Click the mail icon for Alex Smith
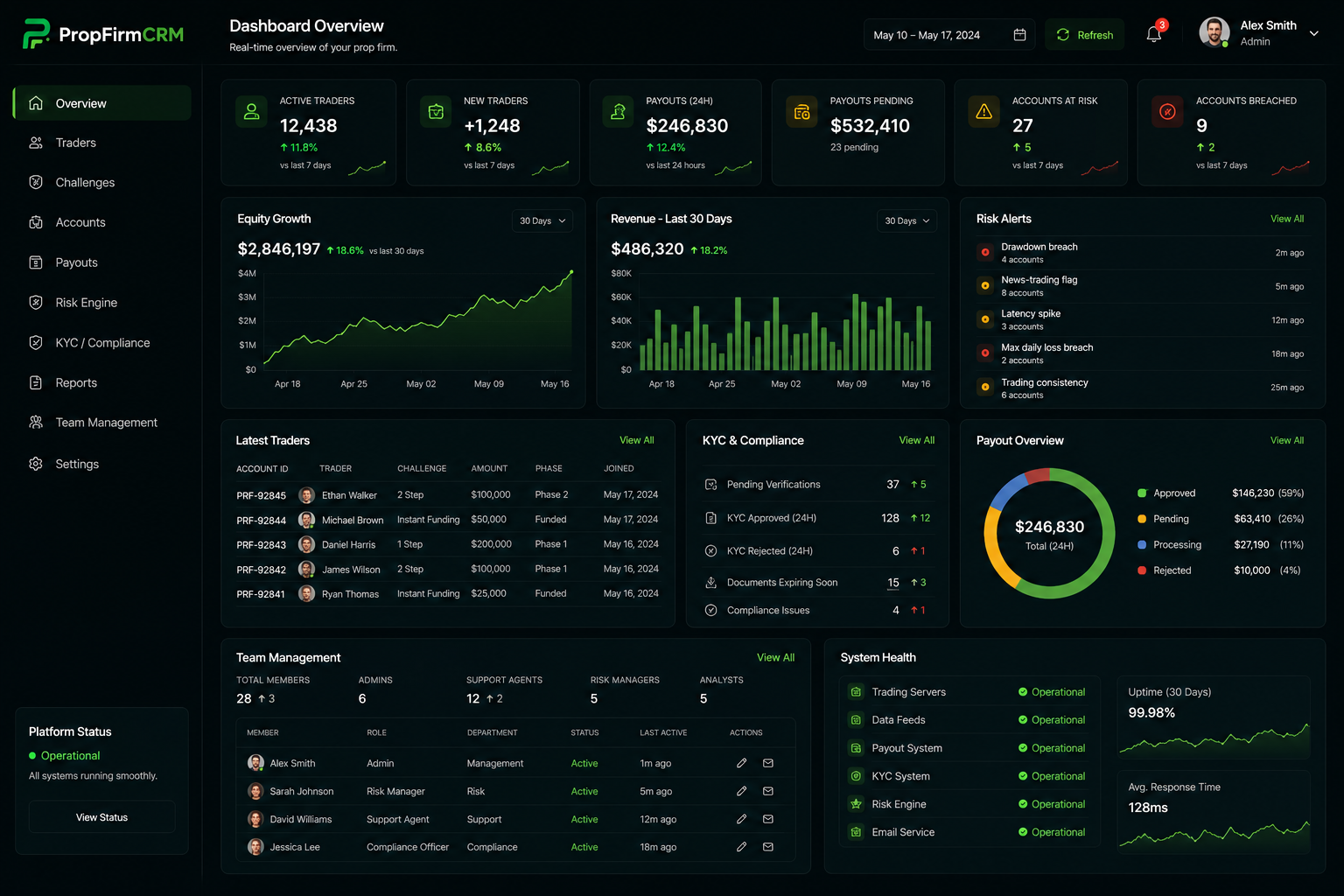 [768, 763]
